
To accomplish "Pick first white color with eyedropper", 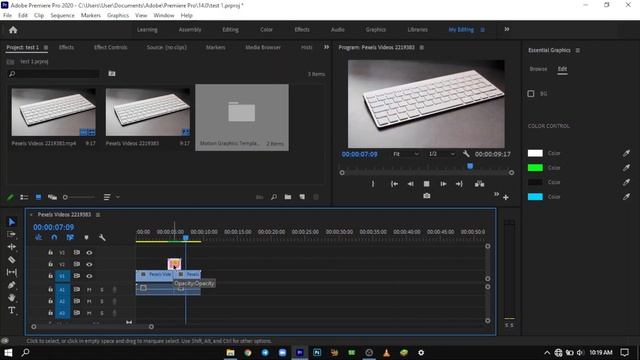I will 626,153.
